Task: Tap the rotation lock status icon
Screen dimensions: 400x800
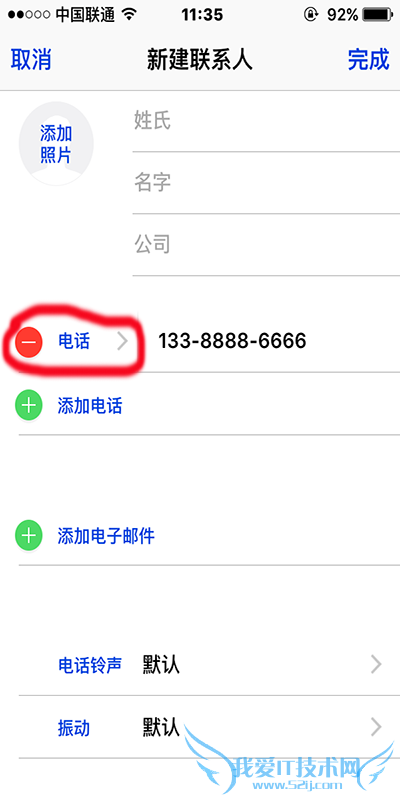Action: point(311,15)
